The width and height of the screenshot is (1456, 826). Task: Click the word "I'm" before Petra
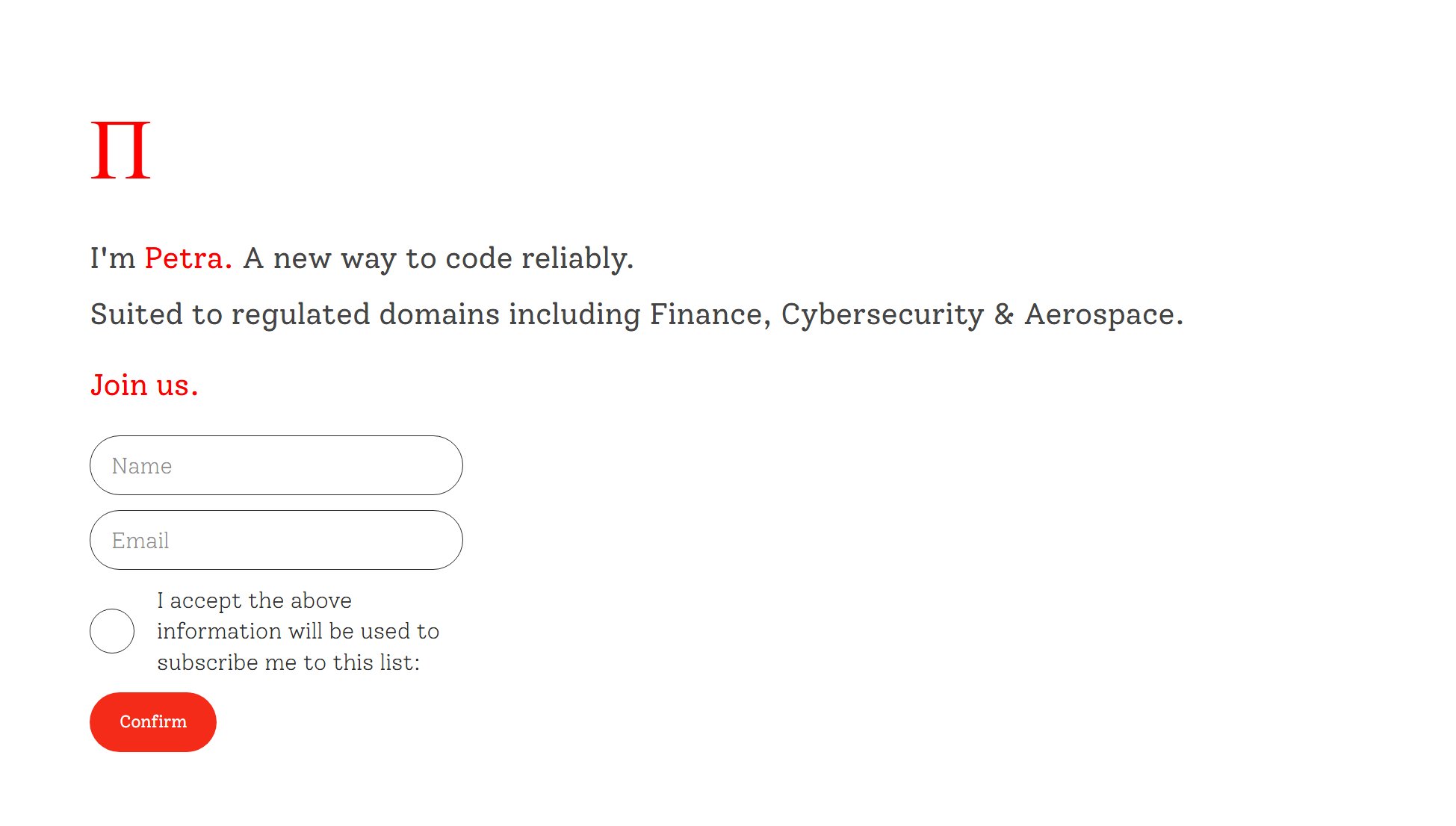pyautogui.click(x=112, y=258)
